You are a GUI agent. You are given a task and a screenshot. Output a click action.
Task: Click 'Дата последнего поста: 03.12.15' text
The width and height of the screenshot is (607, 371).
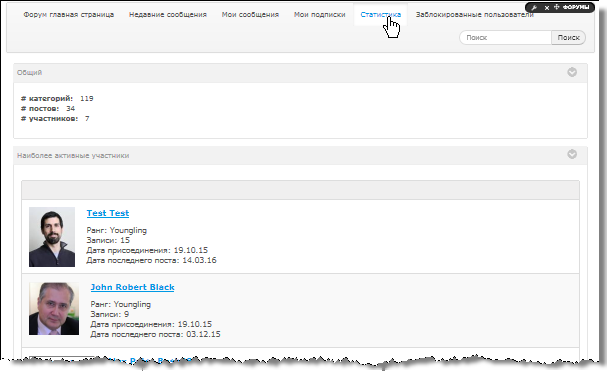155,334
